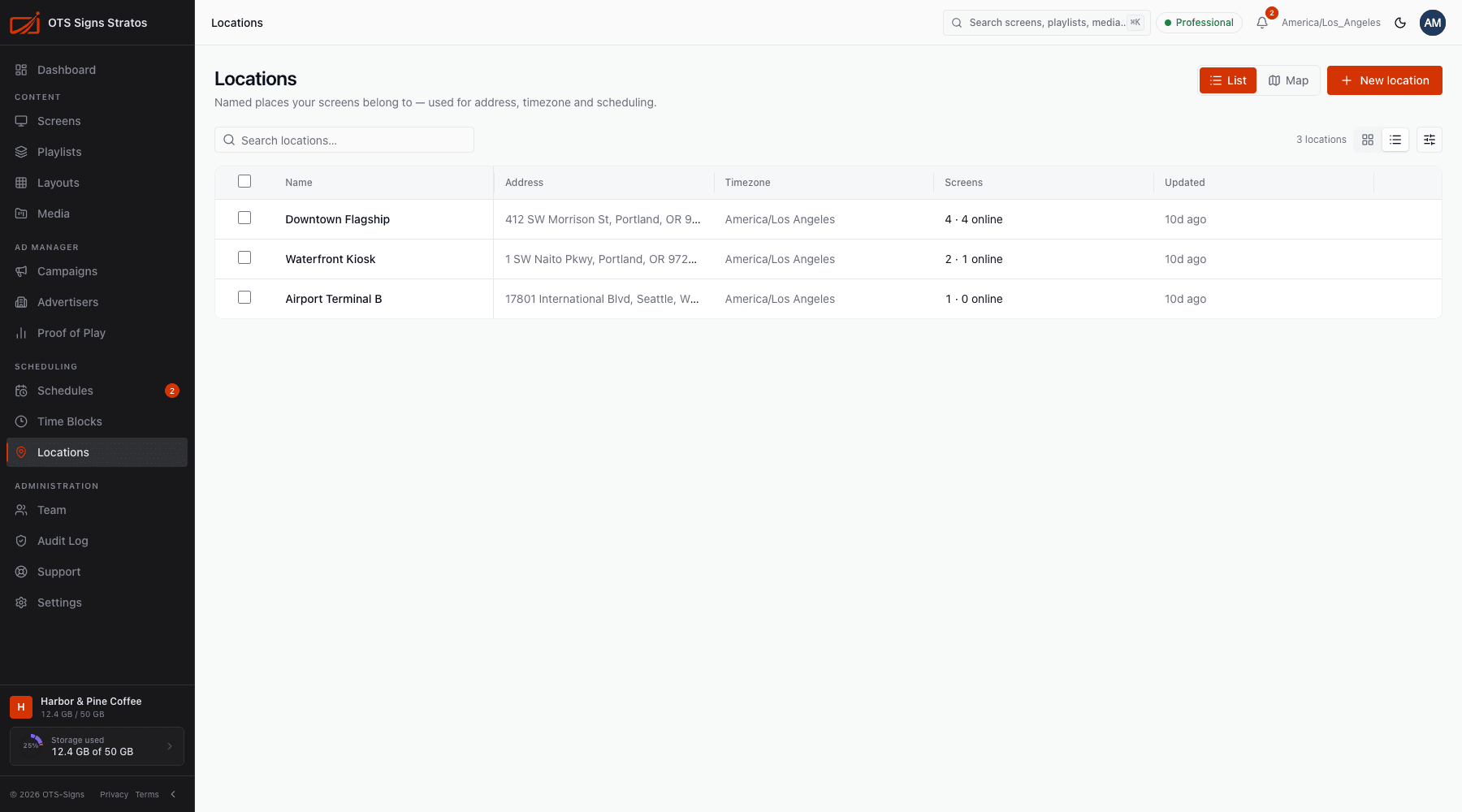
Task: Open the Media library
Action: [97, 214]
